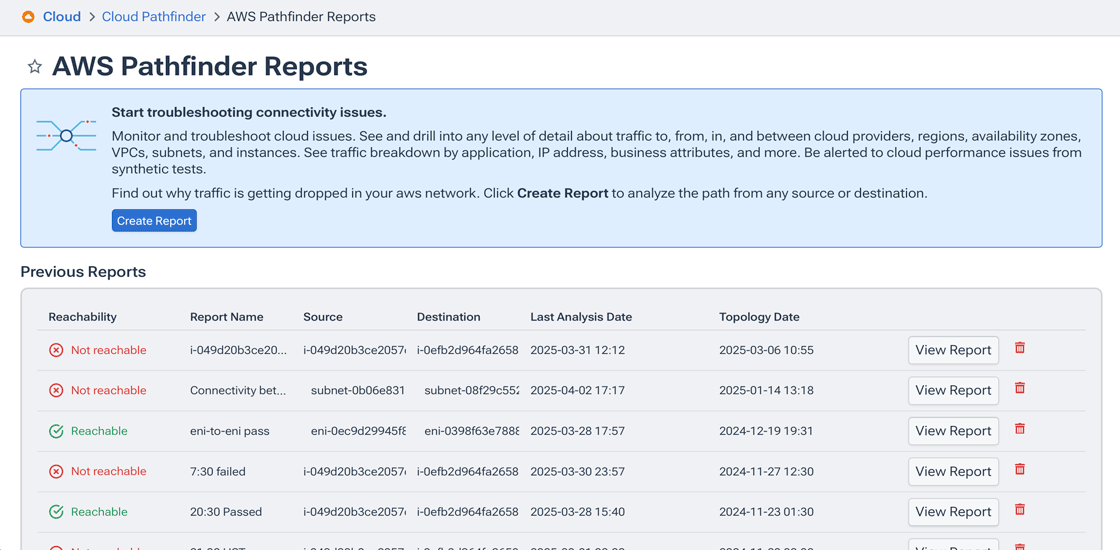
Task: Click the Last Analysis Date column header
Action: (581, 316)
